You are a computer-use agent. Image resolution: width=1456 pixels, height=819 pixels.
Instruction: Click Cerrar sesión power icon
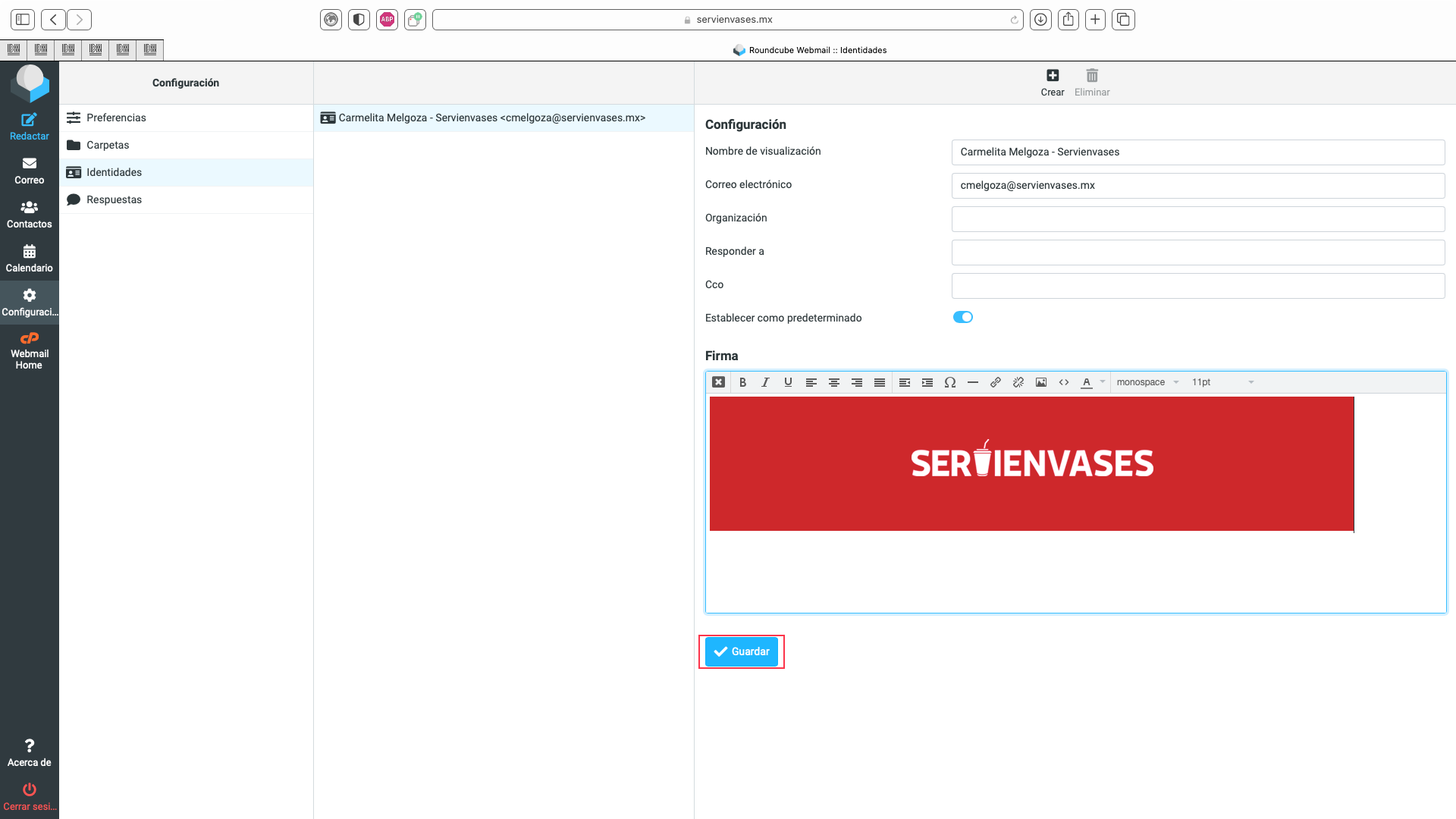(x=29, y=789)
